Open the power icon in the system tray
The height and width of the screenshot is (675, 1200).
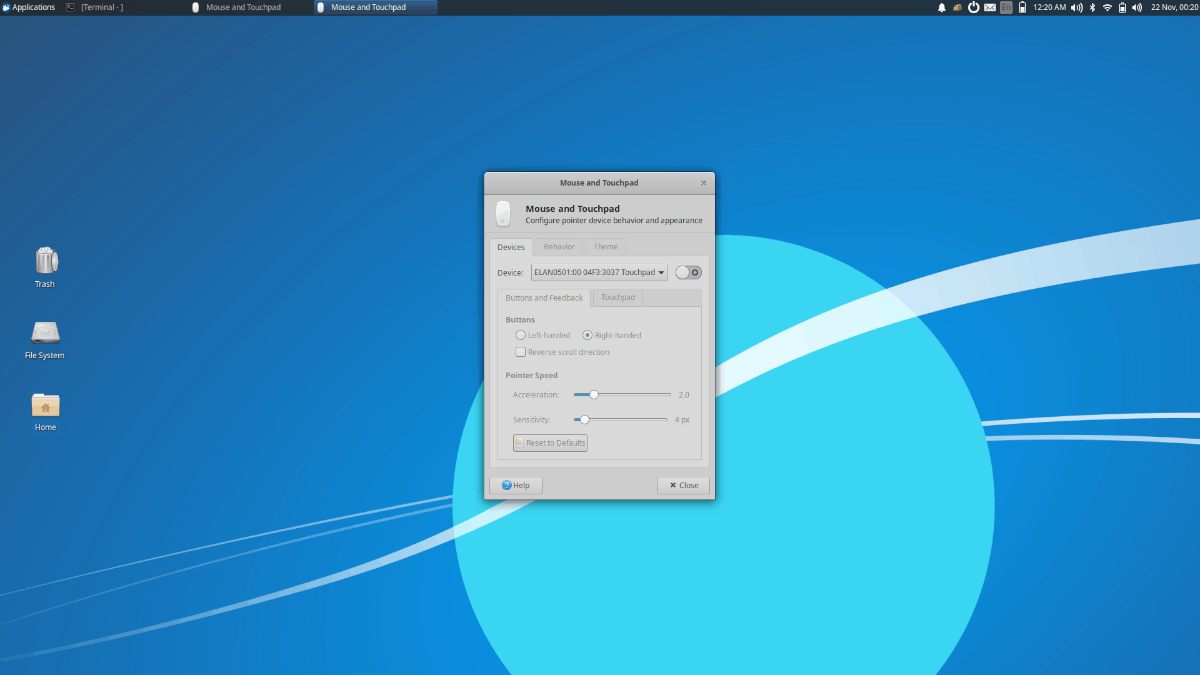[973, 7]
